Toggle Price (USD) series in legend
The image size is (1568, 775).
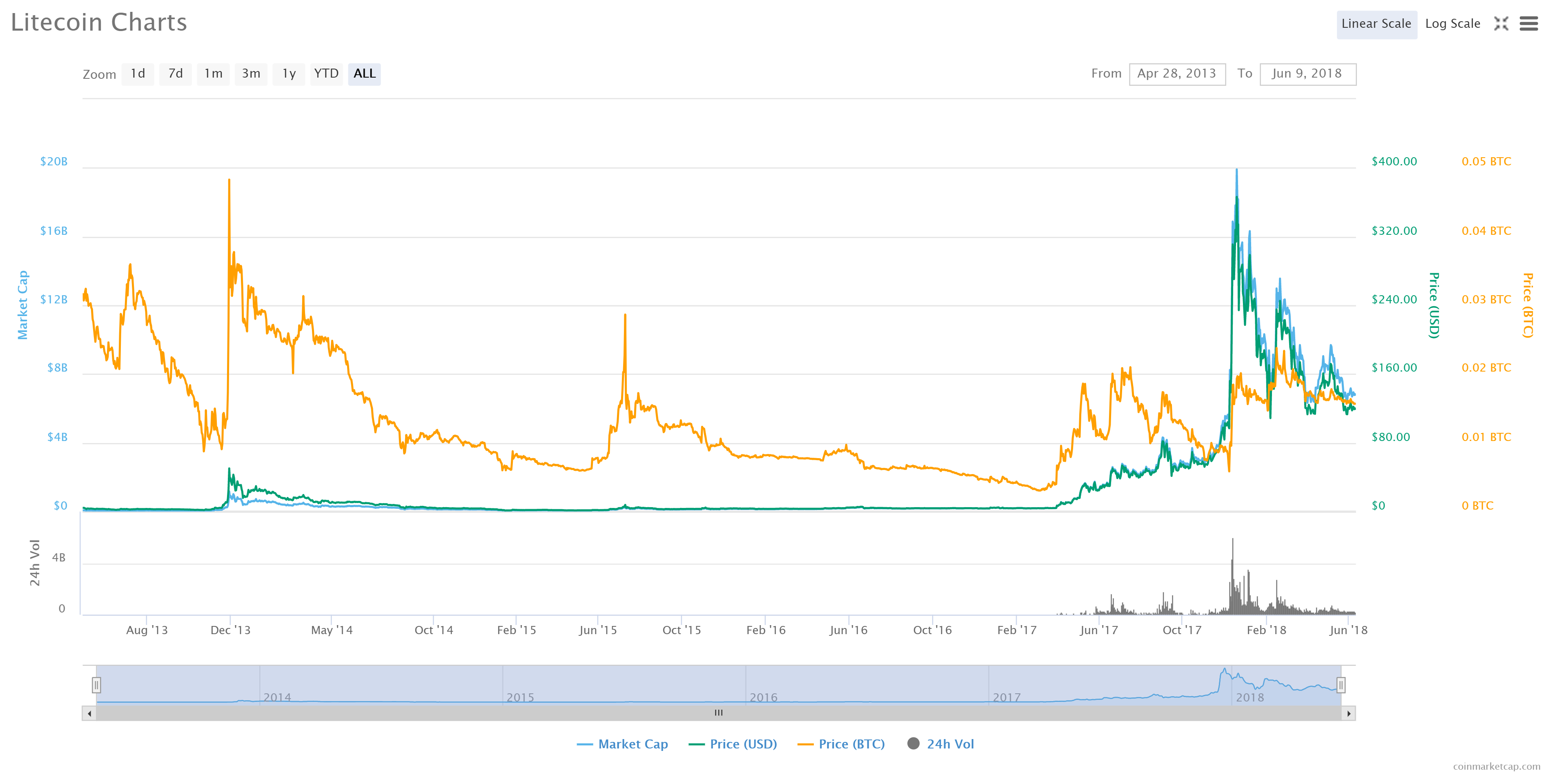click(x=733, y=744)
